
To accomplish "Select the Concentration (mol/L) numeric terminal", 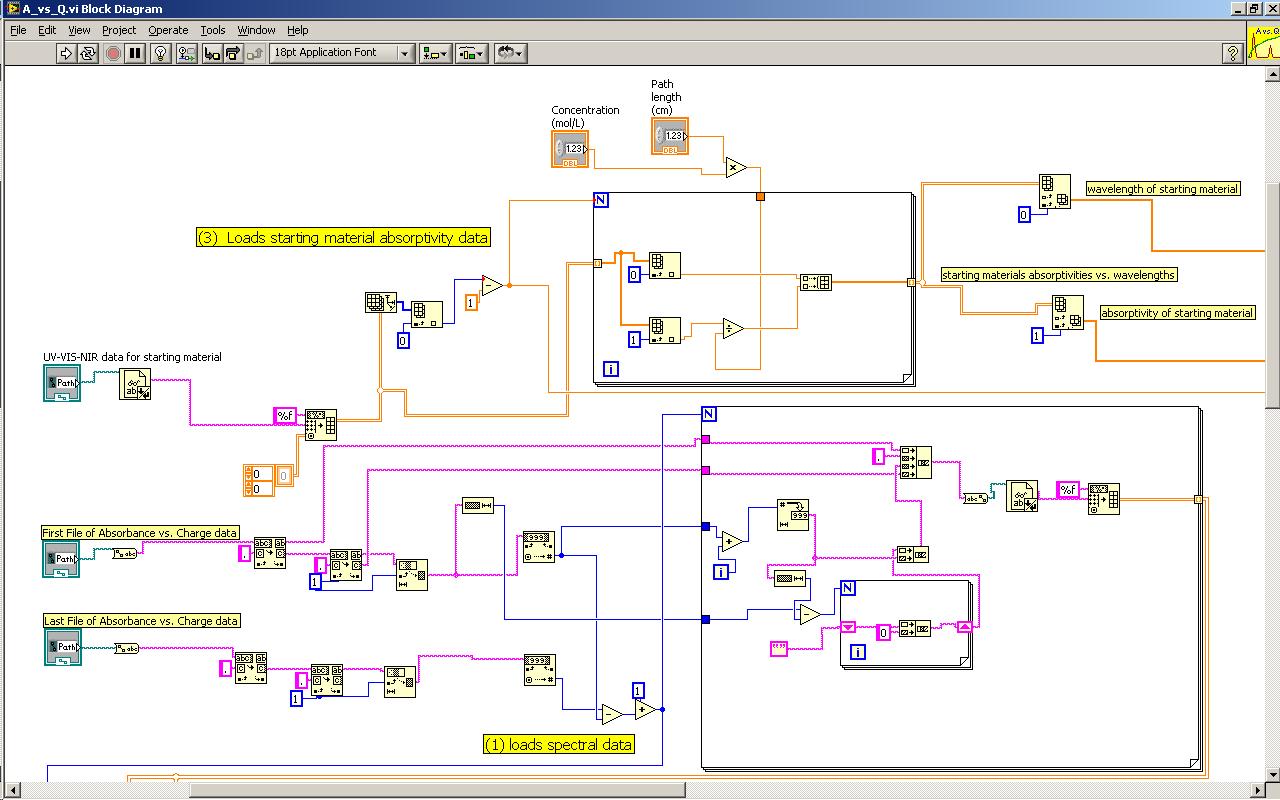I will click(x=570, y=149).
